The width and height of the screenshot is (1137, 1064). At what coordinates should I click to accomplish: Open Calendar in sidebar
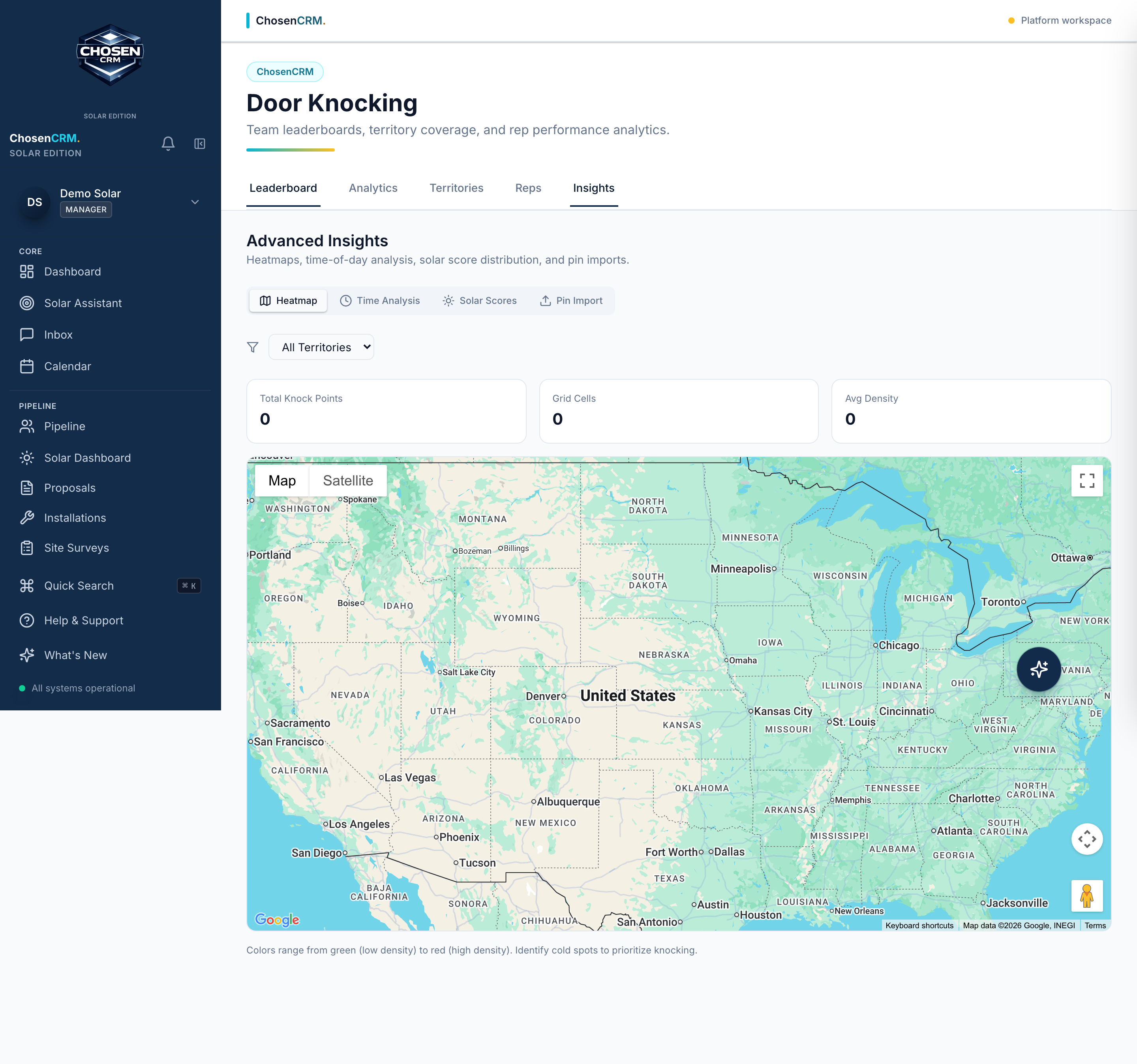110,367
